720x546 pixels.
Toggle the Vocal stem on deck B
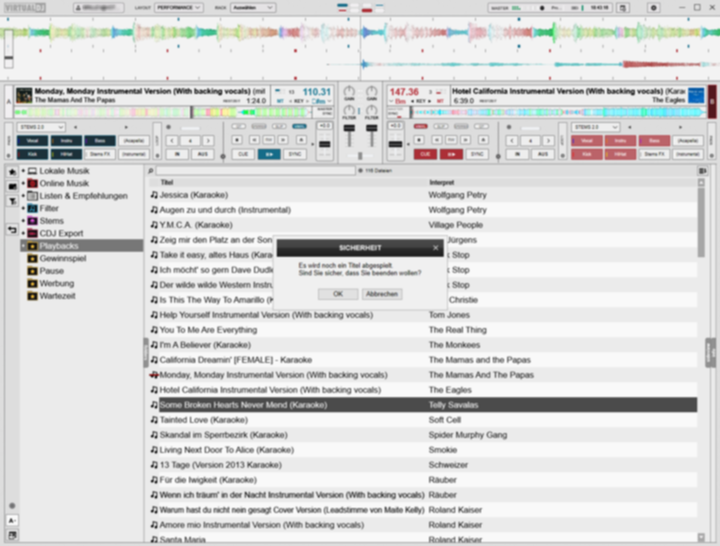pyautogui.click(x=586, y=141)
